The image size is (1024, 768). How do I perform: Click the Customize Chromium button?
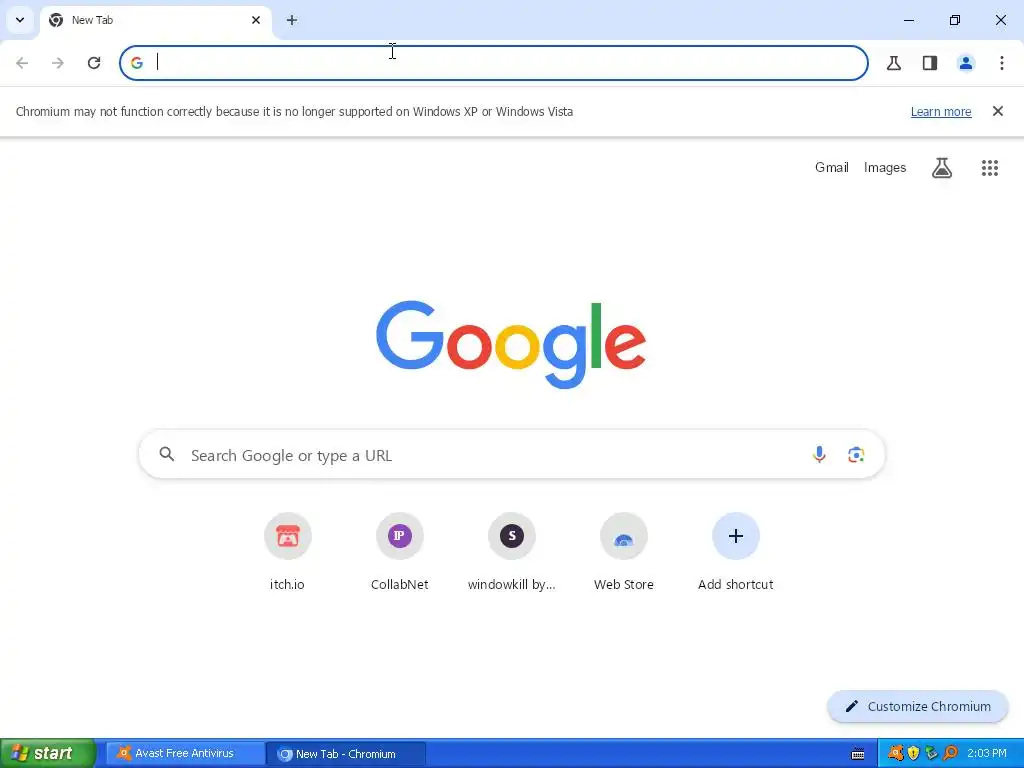pos(918,707)
